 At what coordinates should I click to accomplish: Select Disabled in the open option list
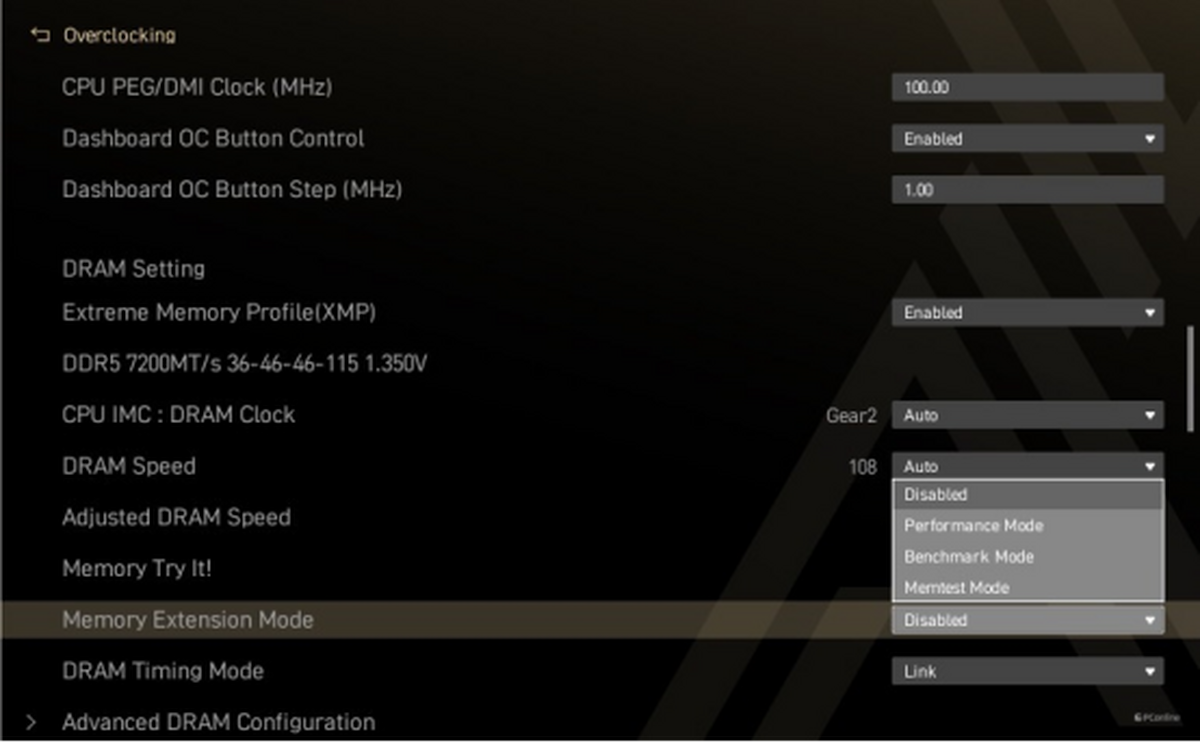coord(1027,494)
